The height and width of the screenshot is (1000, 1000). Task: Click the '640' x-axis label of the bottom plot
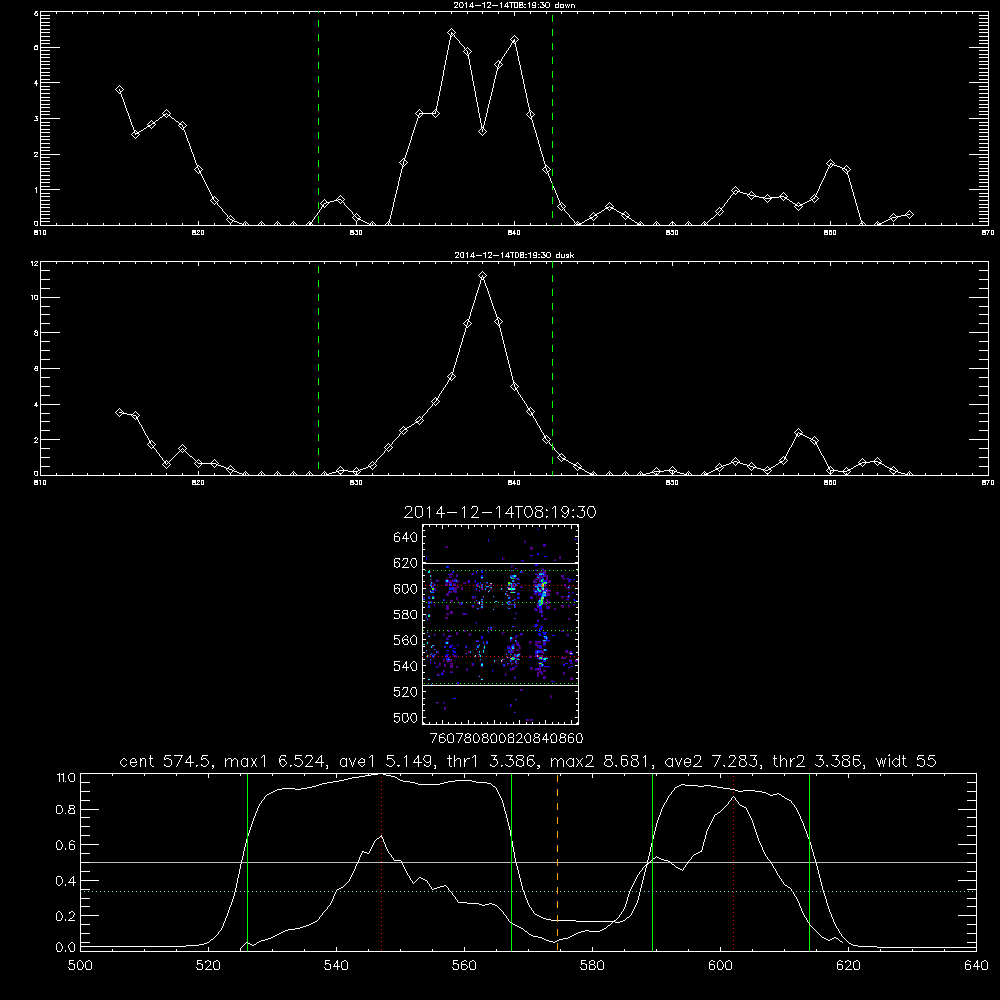point(976,966)
